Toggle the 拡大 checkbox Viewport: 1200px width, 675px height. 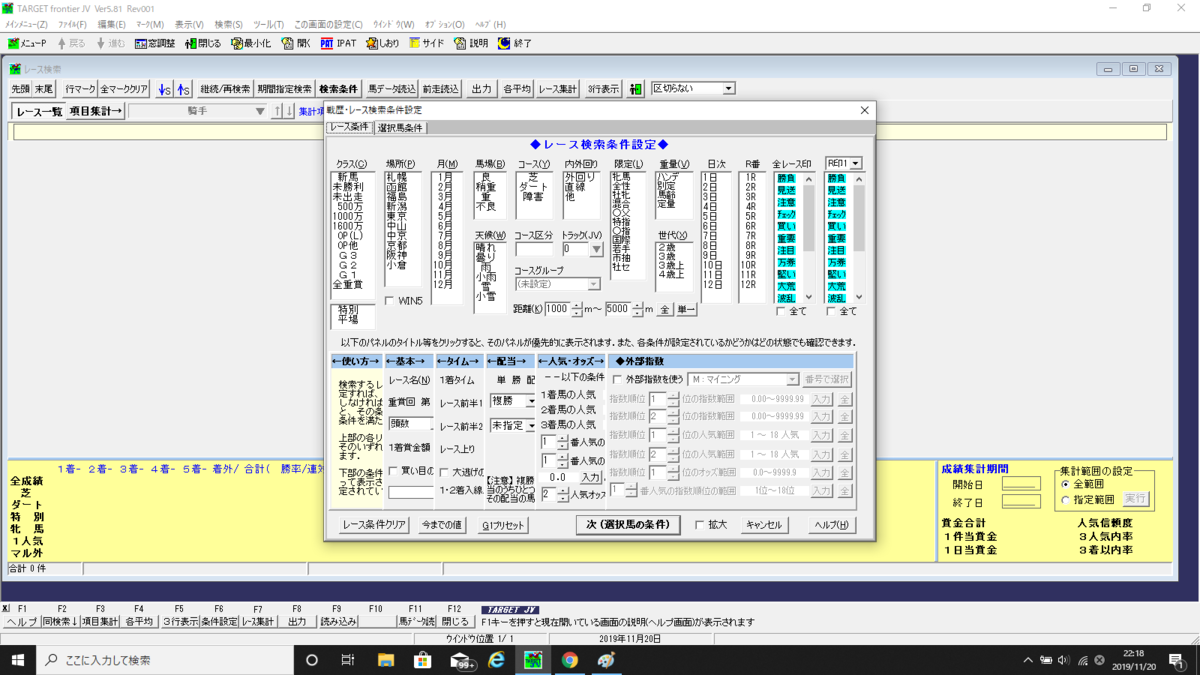[700, 525]
